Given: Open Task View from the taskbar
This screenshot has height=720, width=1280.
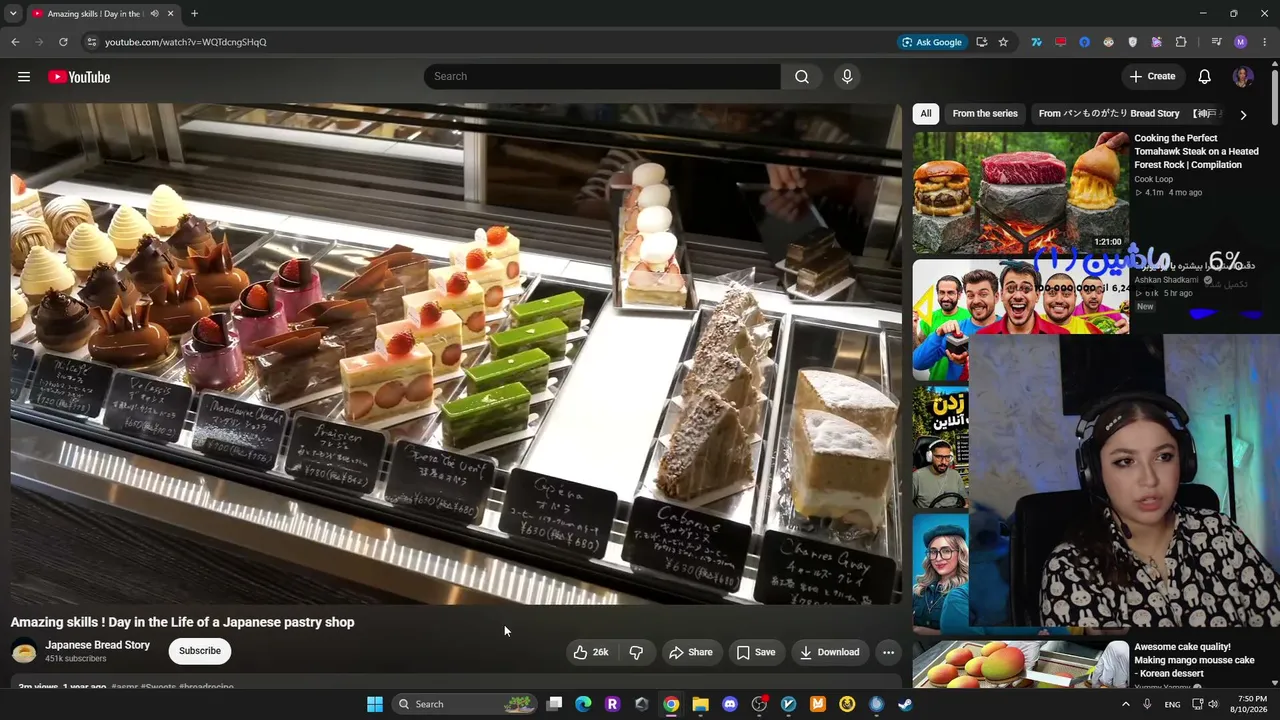Looking at the screenshot, I should pos(554,704).
